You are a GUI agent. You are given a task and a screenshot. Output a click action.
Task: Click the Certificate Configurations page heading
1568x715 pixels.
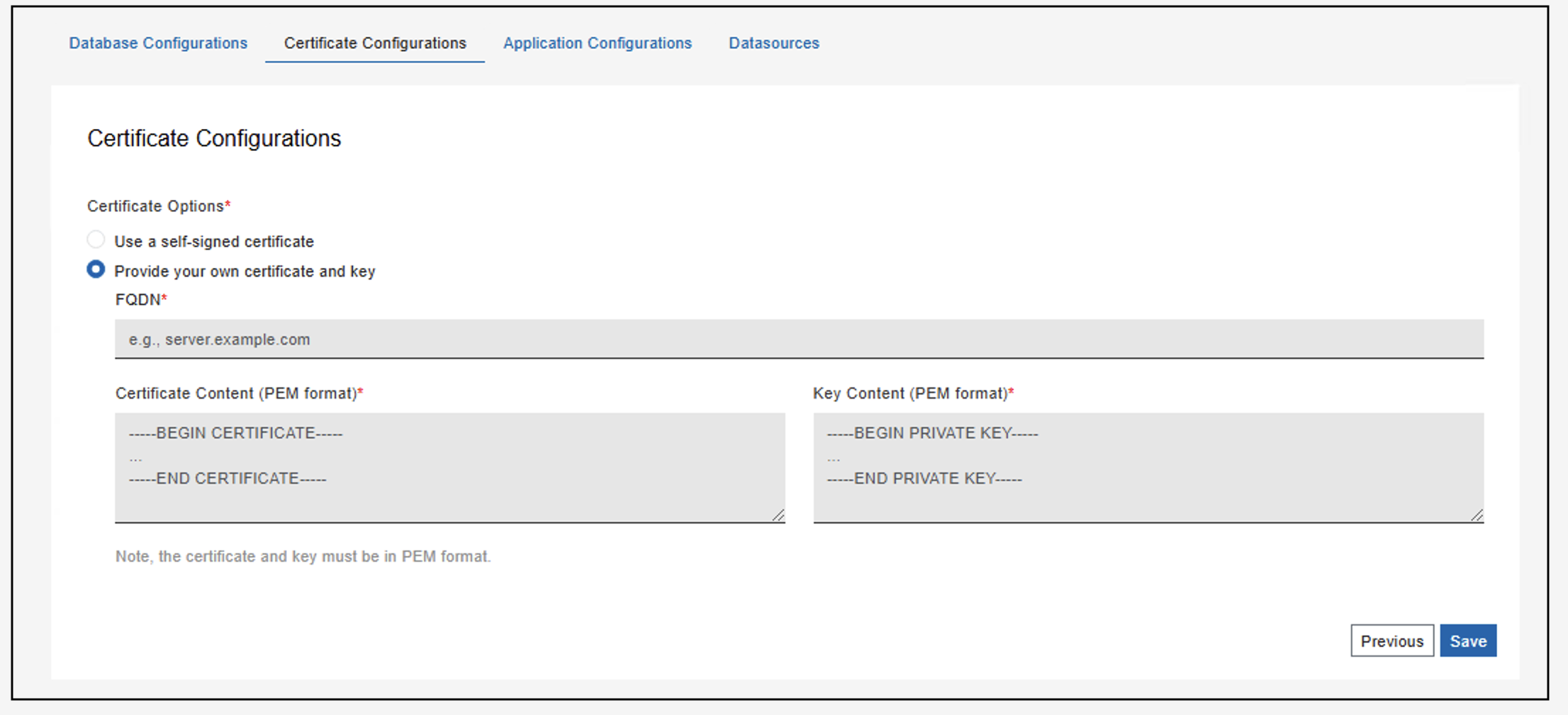[214, 138]
